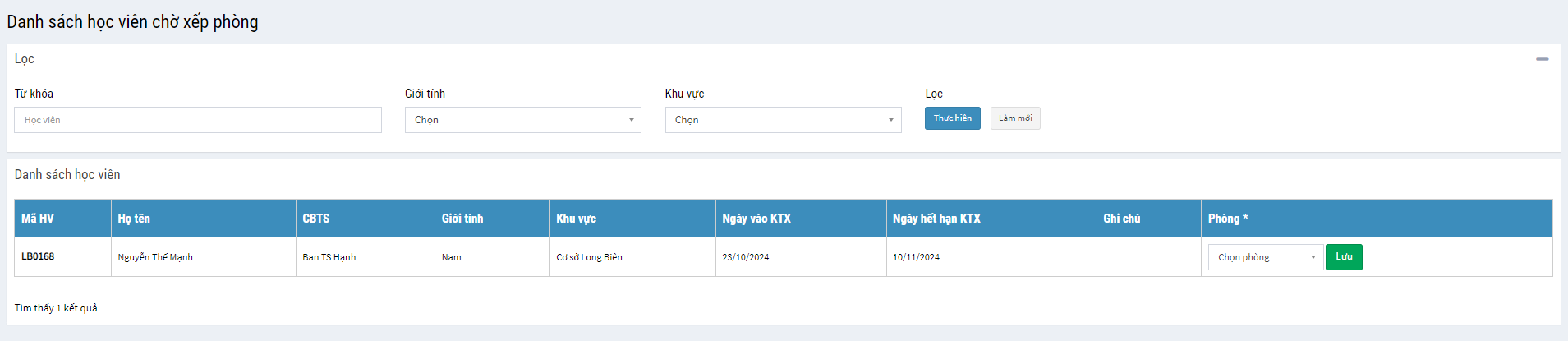Expand the Chọn phòng room dropdown
1568x341 pixels.
(1265, 257)
